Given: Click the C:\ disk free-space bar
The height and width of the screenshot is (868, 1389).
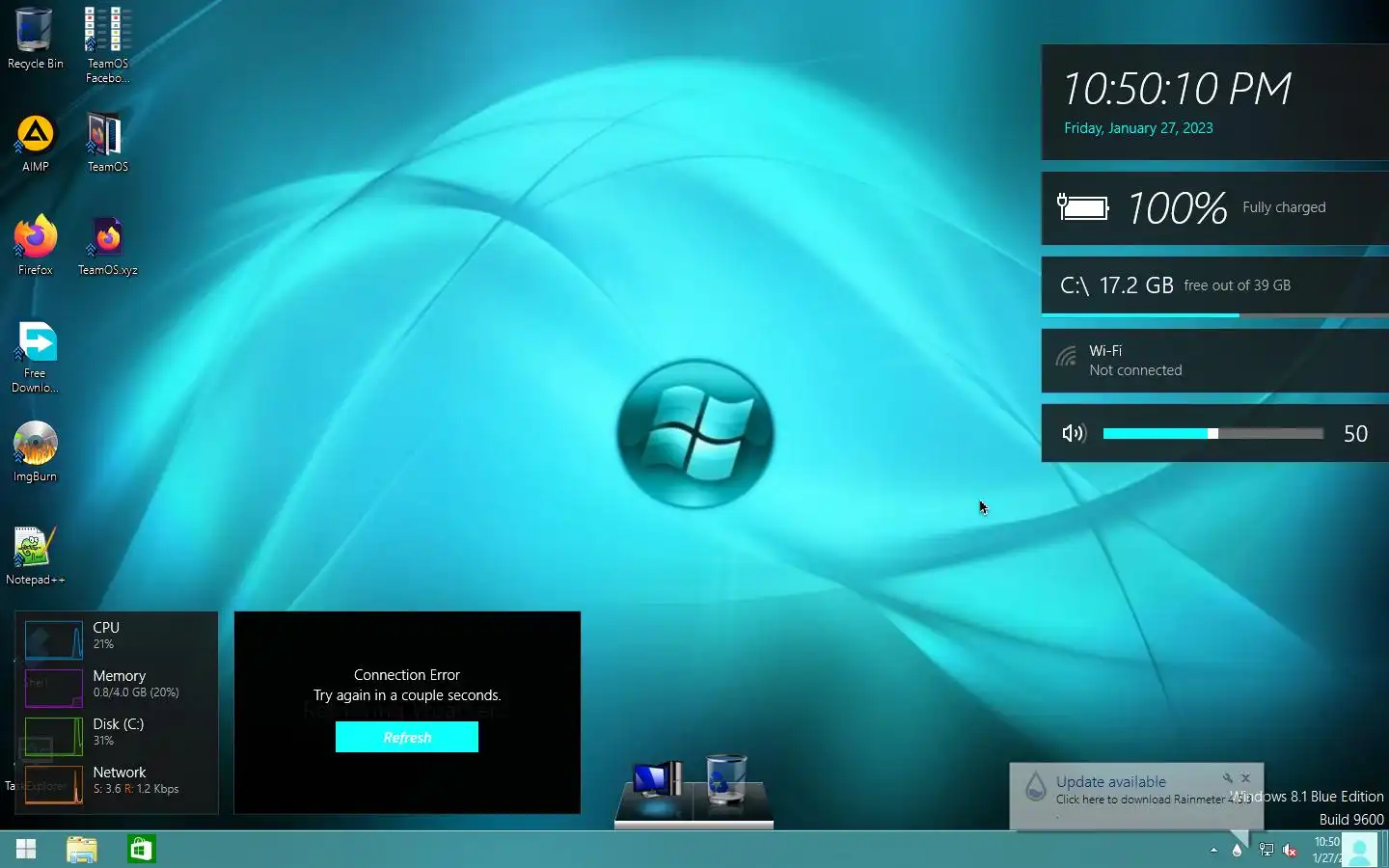Looking at the screenshot, I should 1214,315.
